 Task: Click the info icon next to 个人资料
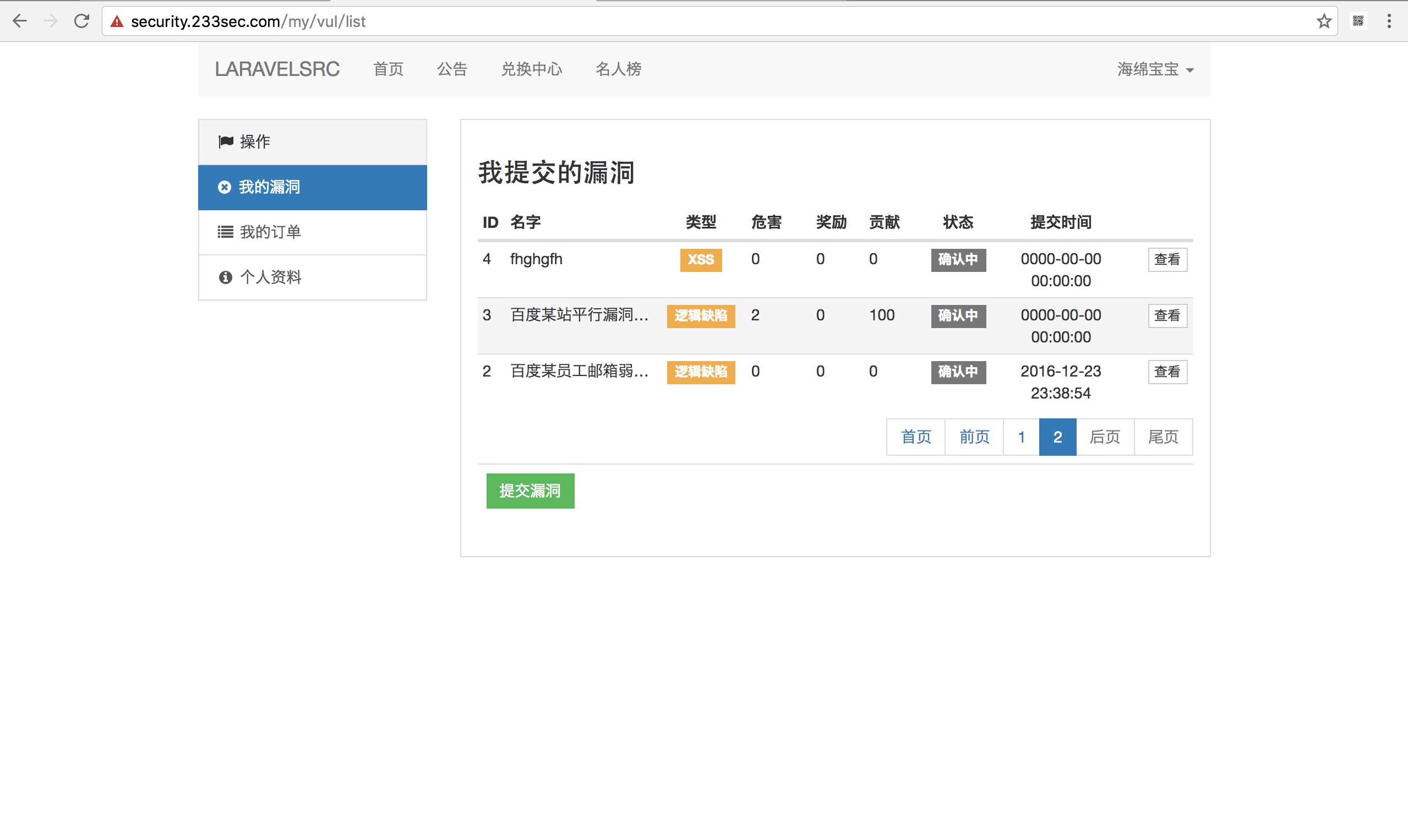coord(225,277)
